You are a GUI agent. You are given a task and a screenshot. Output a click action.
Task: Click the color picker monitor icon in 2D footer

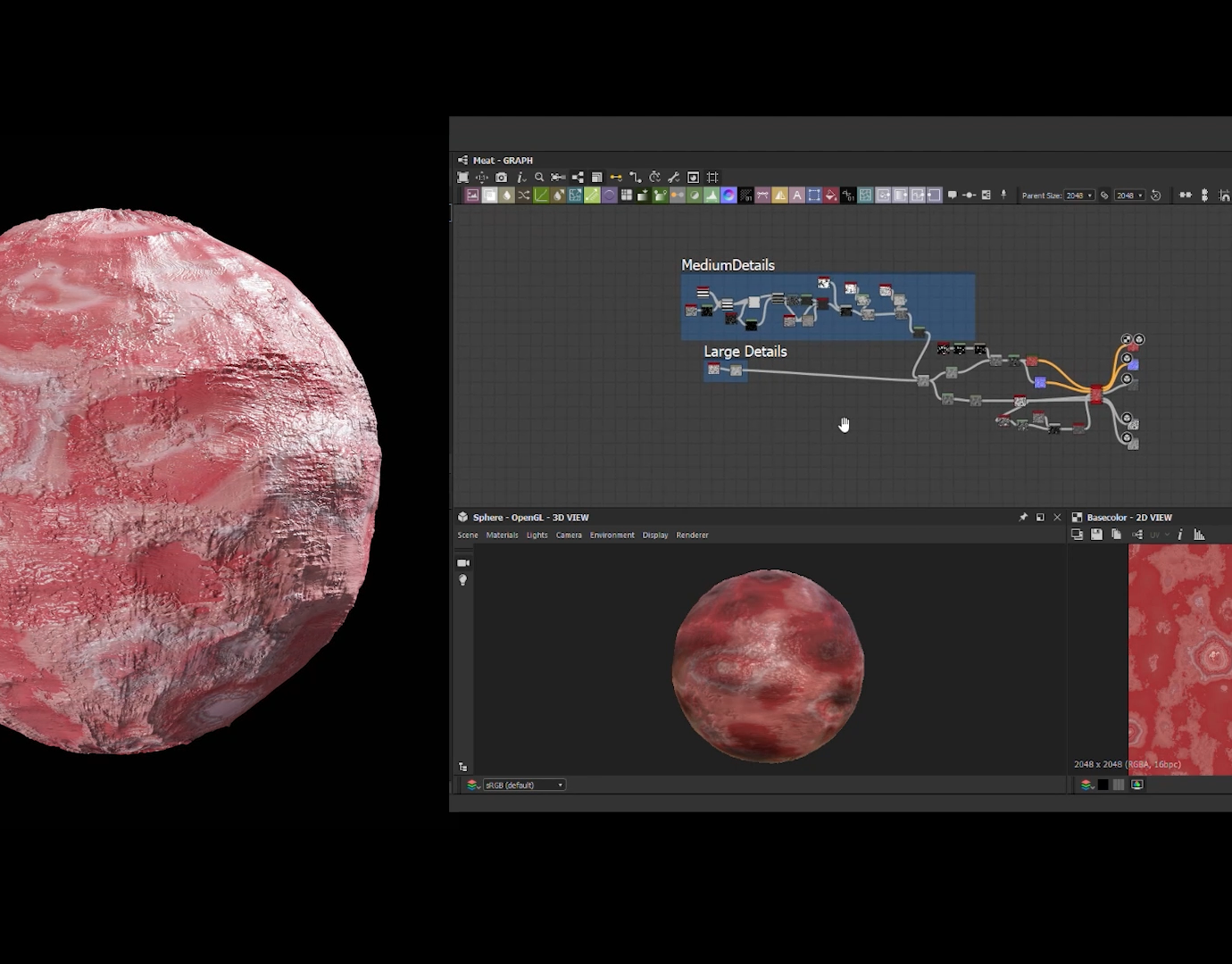pos(1137,785)
